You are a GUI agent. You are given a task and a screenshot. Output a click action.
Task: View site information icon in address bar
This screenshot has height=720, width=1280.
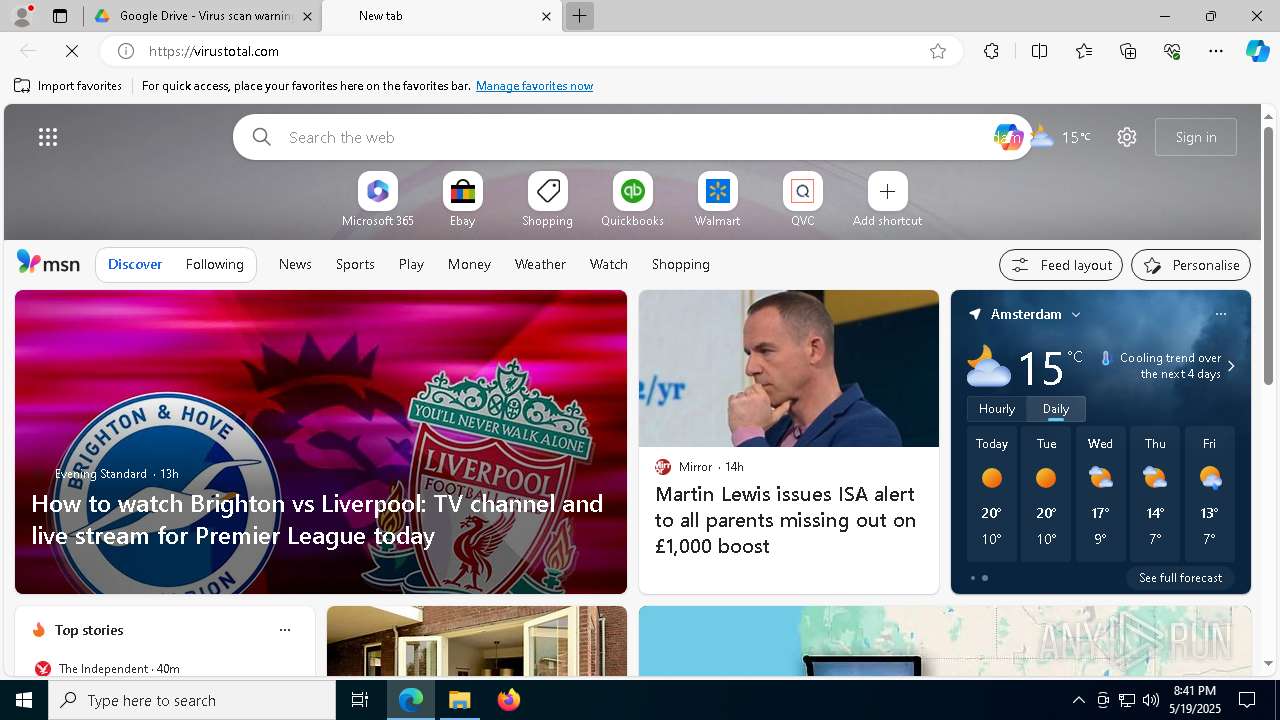point(126,51)
